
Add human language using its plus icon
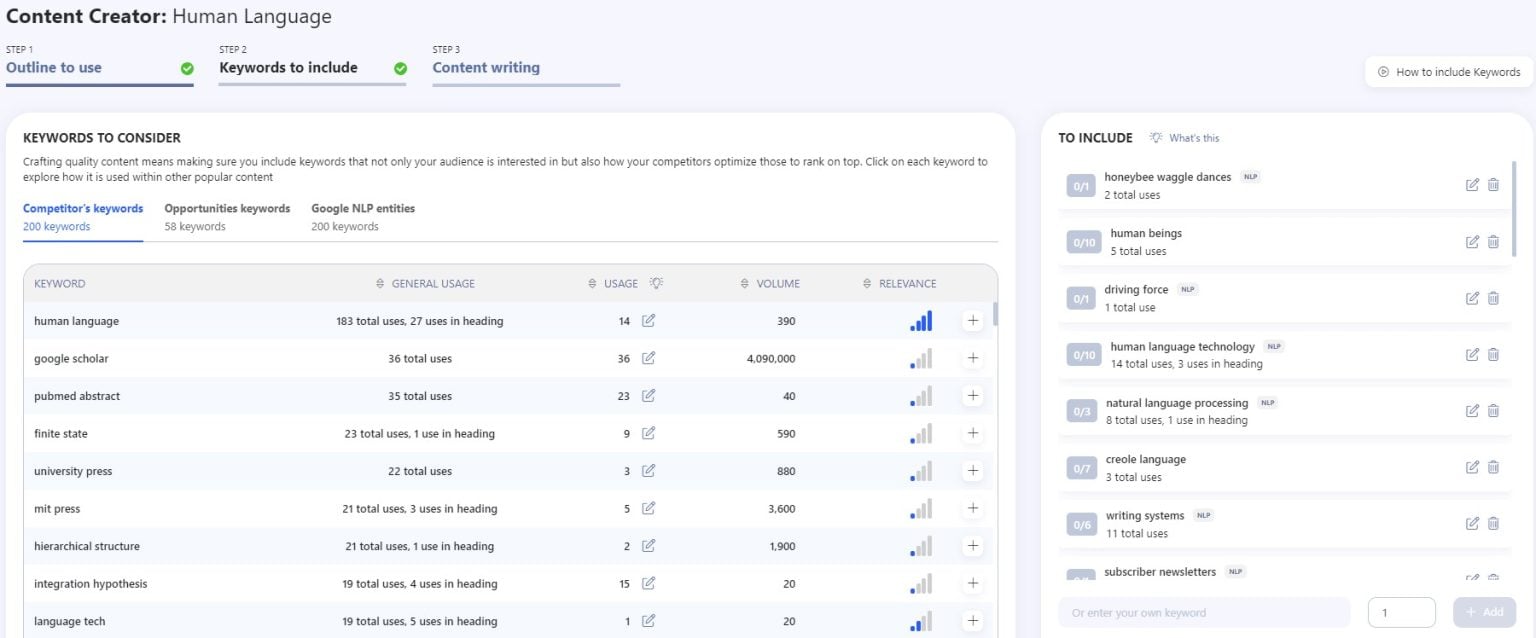coord(971,320)
